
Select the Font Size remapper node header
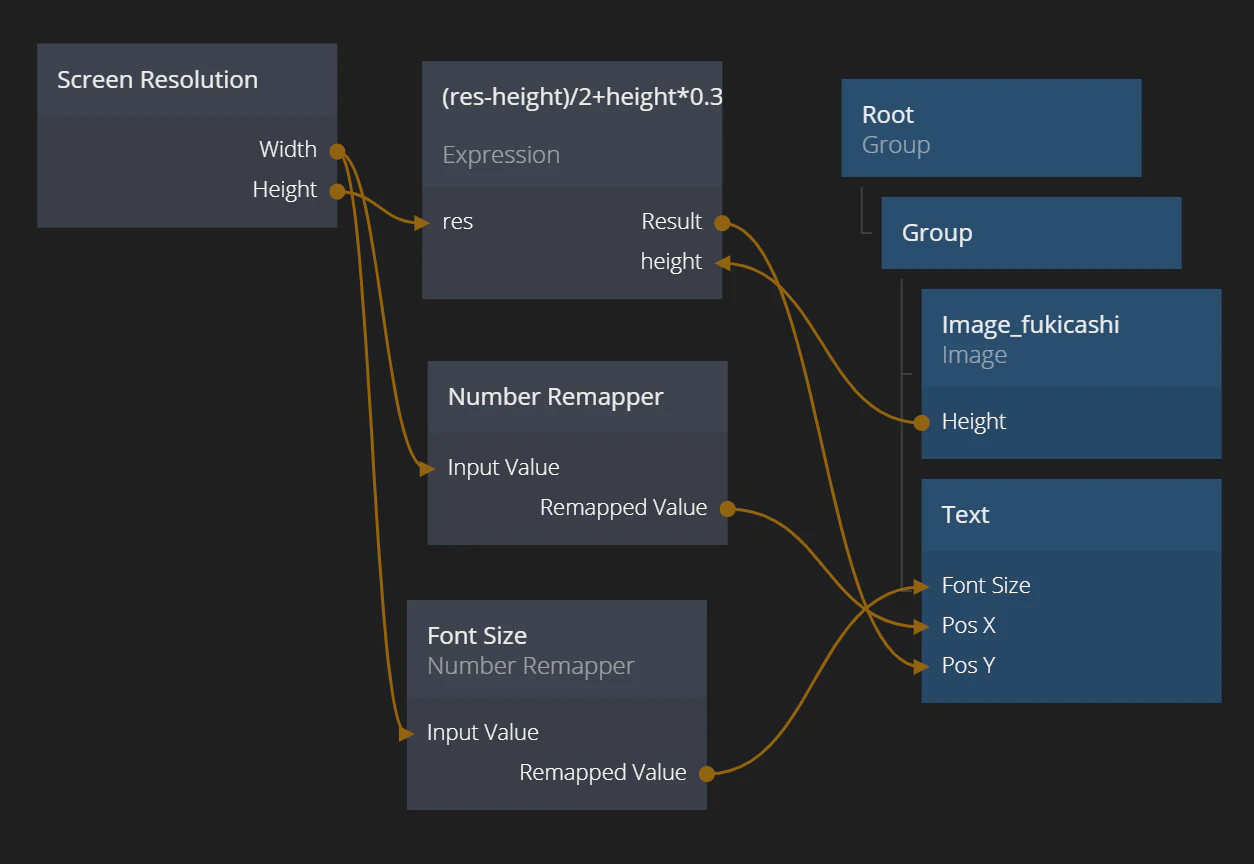tap(557, 649)
